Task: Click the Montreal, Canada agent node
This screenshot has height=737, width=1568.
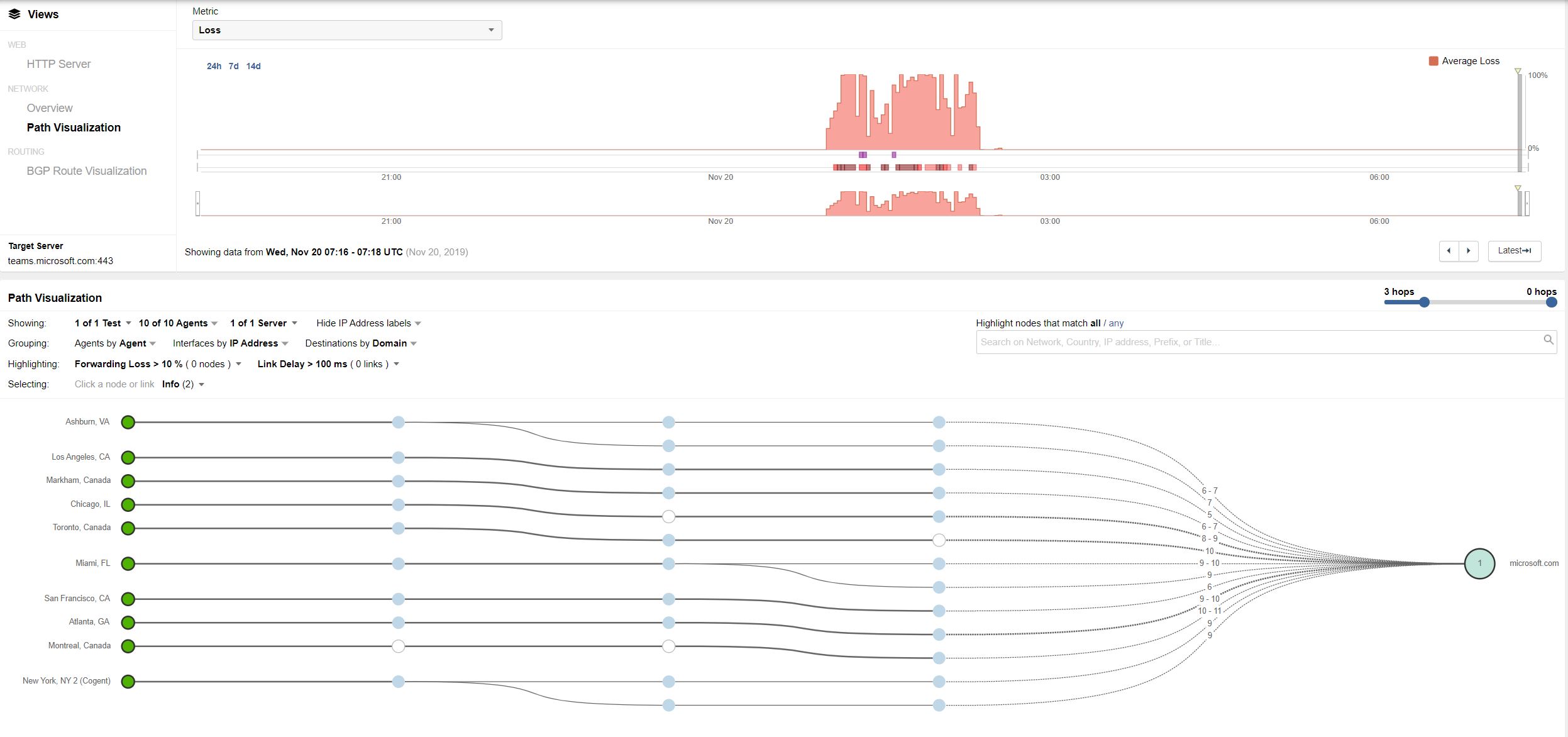Action: tap(128, 646)
